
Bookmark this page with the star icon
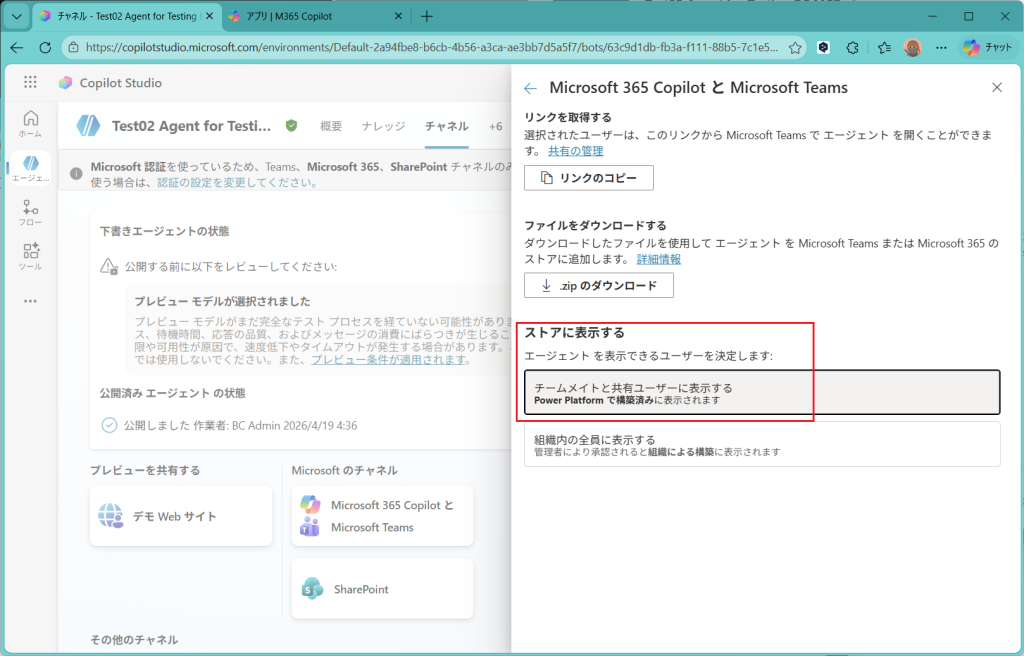click(795, 47)
